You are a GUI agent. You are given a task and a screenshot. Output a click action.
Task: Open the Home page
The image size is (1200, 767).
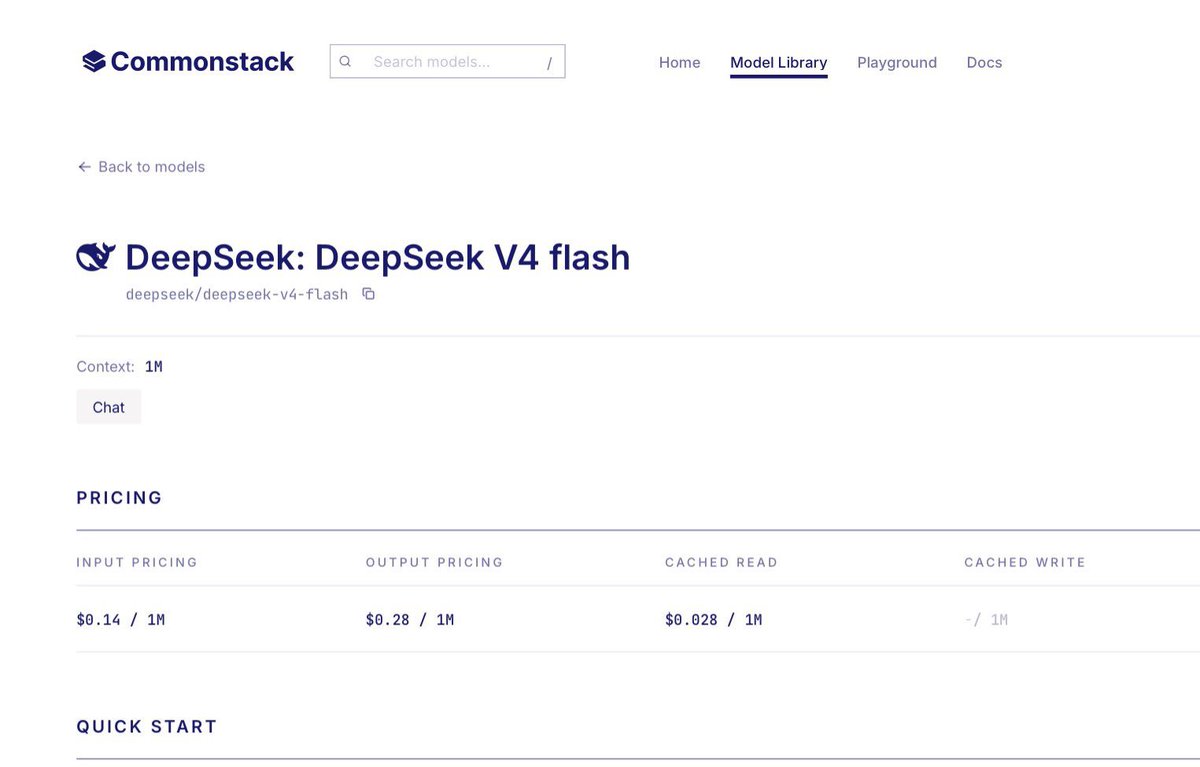pos(679,62)
